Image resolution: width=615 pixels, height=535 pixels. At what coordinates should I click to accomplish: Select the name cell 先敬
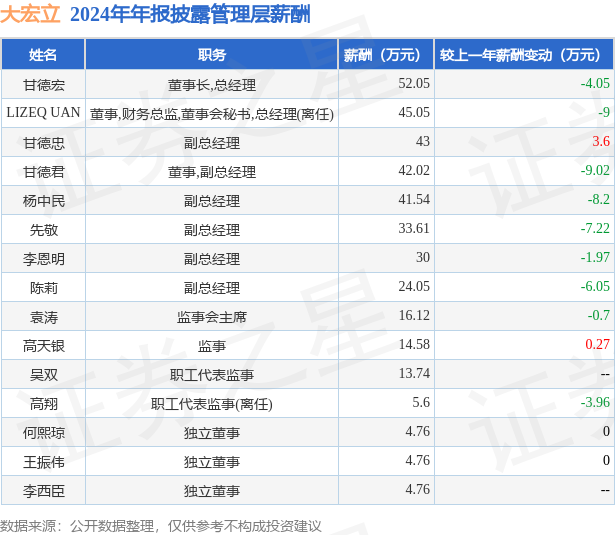pos(44,230)
